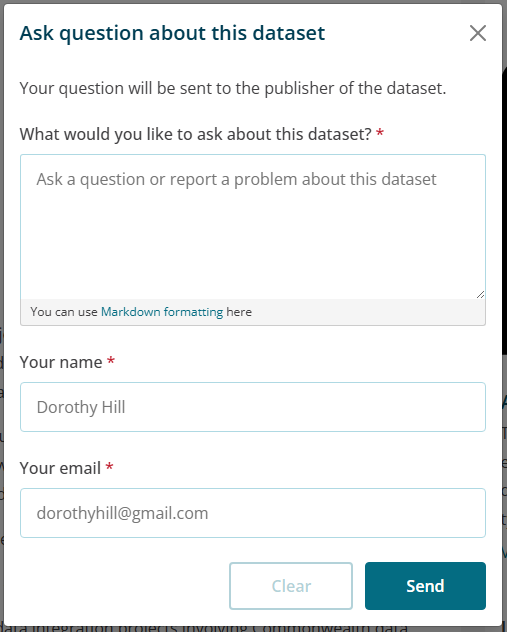
Task: Click the textarea resize grip handle
Action: click(x=480, y=295)
